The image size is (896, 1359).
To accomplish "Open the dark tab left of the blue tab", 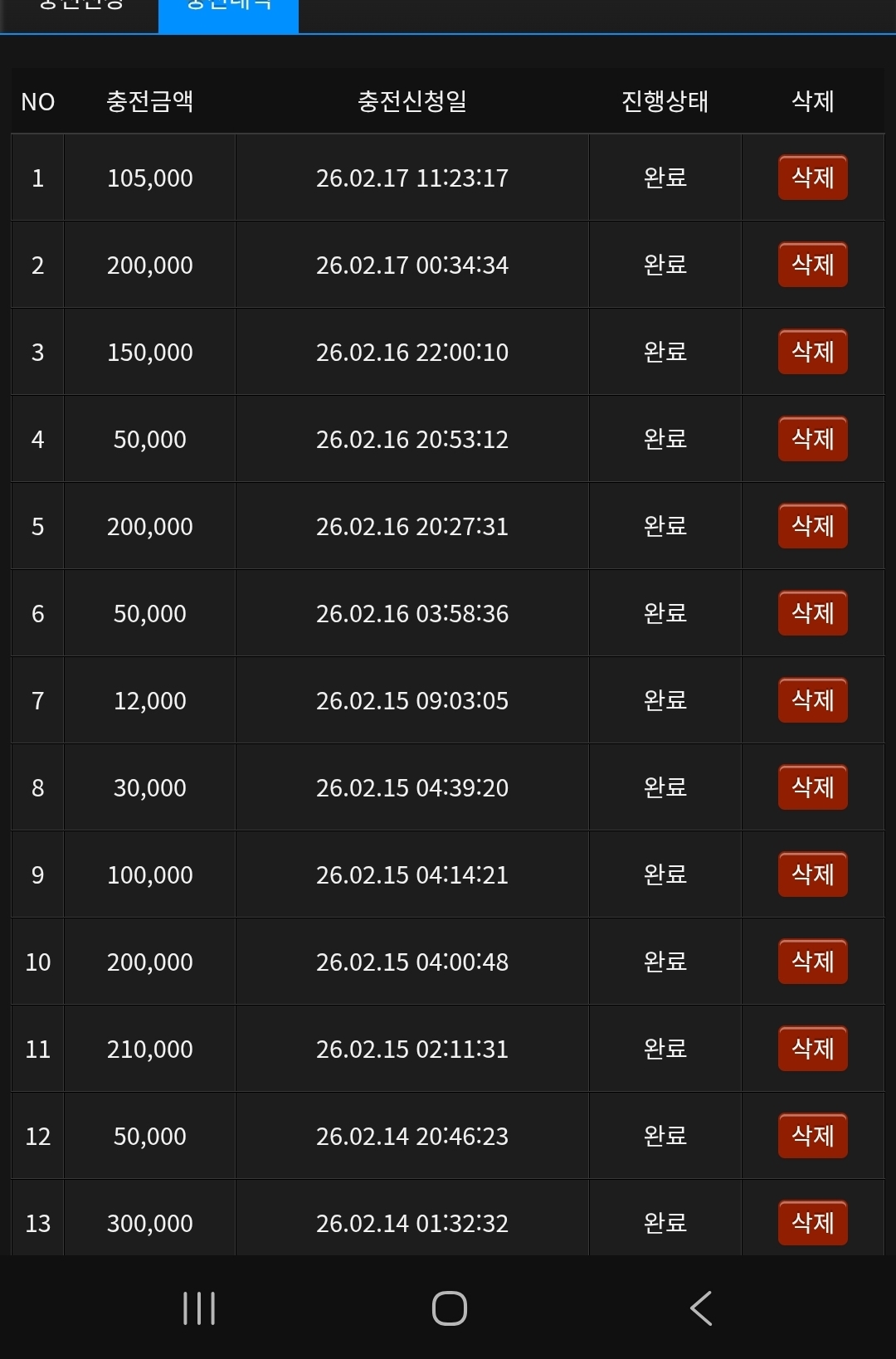I will (80, 10).
